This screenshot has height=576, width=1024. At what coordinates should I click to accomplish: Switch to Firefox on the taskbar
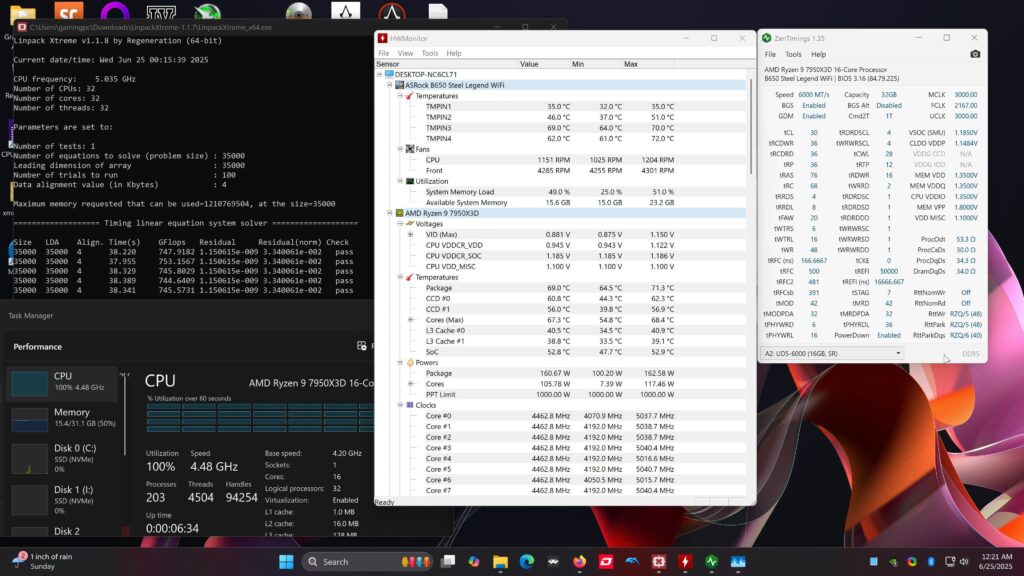coord(580,562)
